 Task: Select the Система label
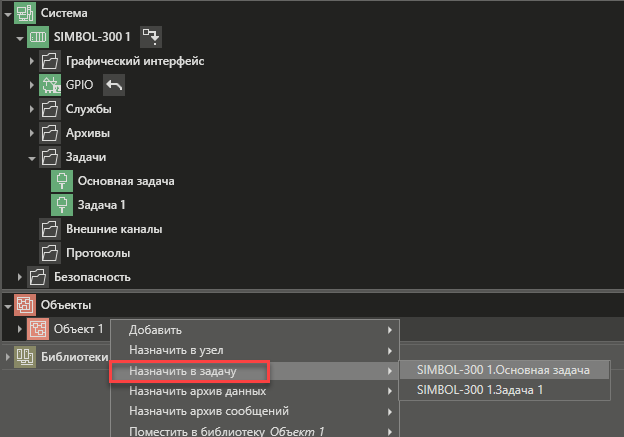(64, 13)
